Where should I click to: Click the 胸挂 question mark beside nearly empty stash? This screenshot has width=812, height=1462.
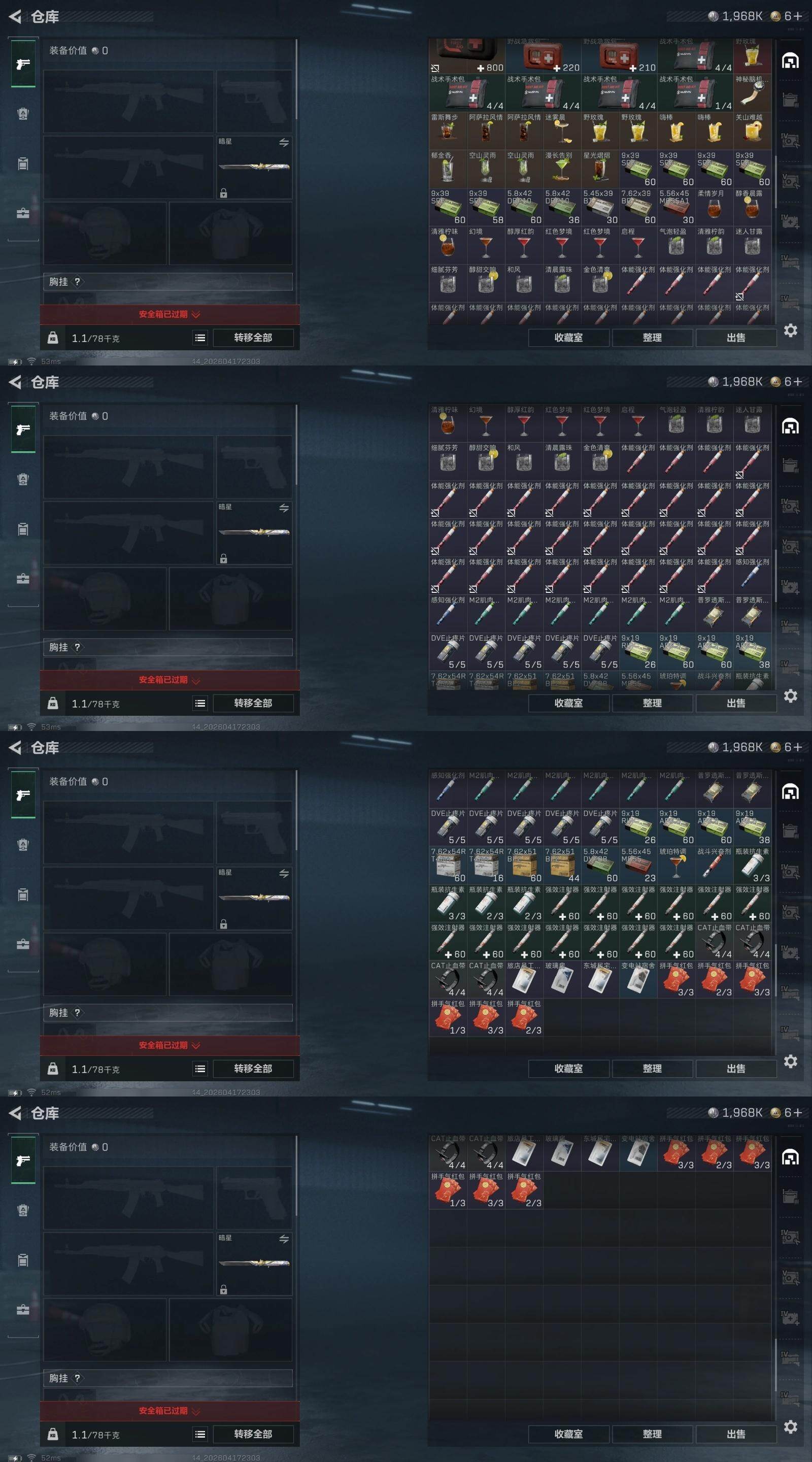coord(78,1378)
